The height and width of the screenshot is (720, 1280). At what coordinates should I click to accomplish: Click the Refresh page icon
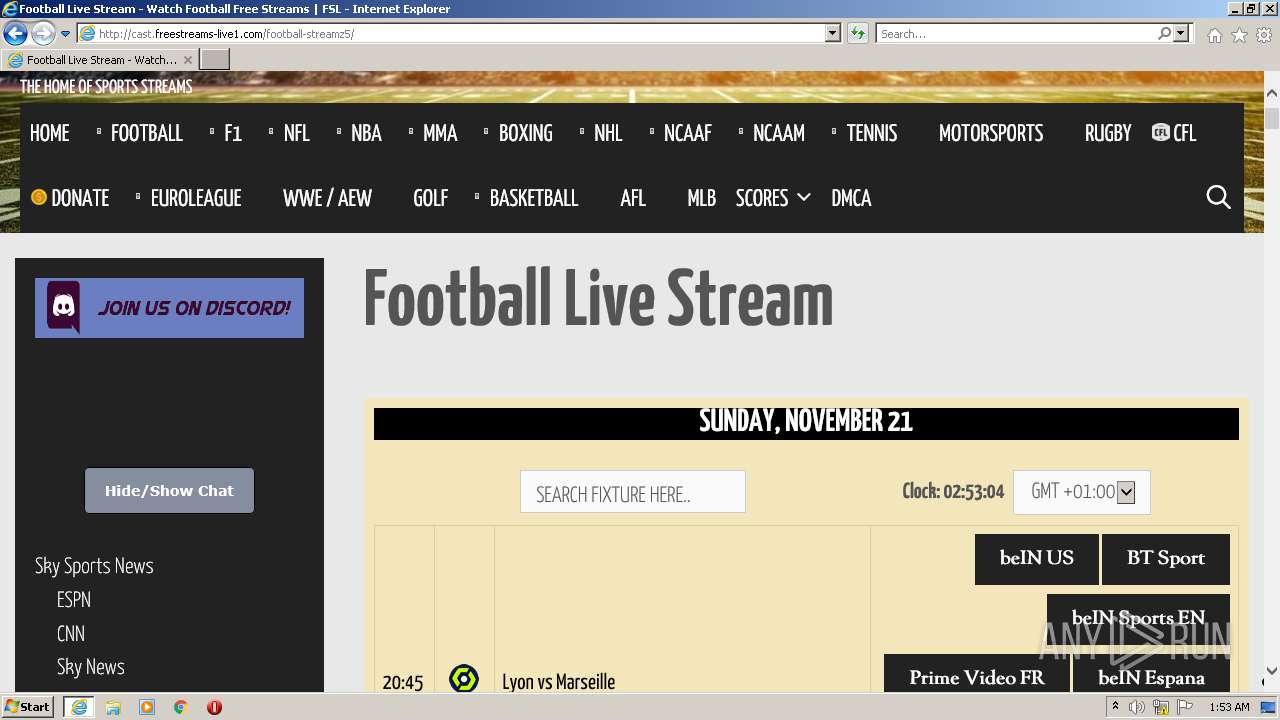click(857, 34)
